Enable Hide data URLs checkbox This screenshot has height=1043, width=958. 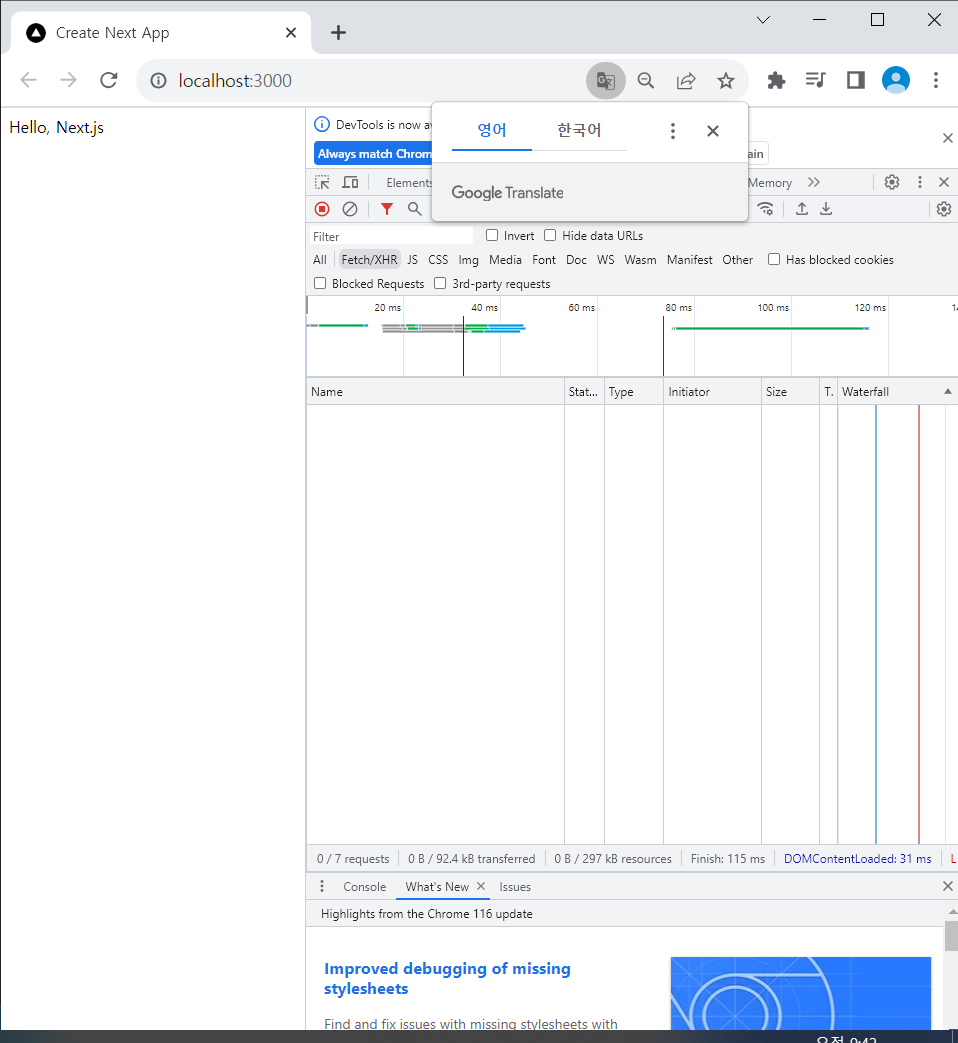point(550,235)
